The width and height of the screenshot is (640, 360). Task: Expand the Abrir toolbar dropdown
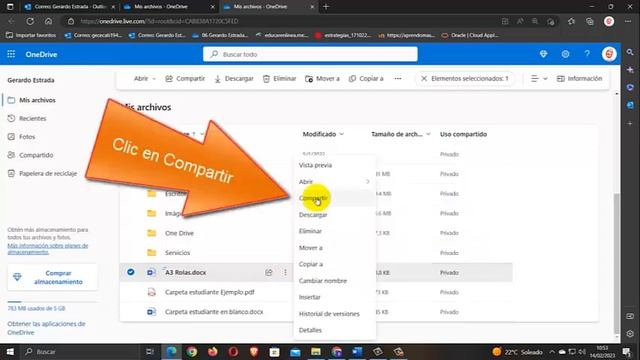coord(145,78)
